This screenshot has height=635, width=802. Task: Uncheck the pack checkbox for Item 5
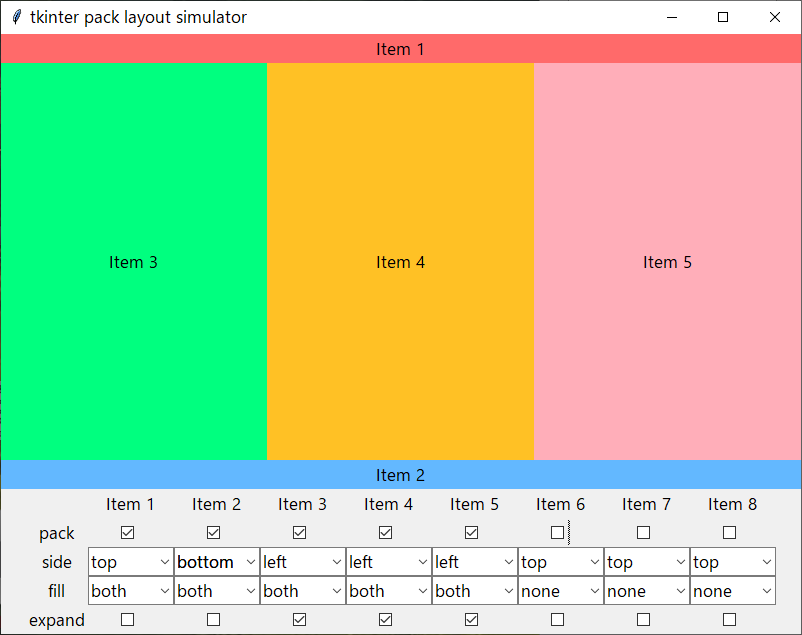pos(471,533)
